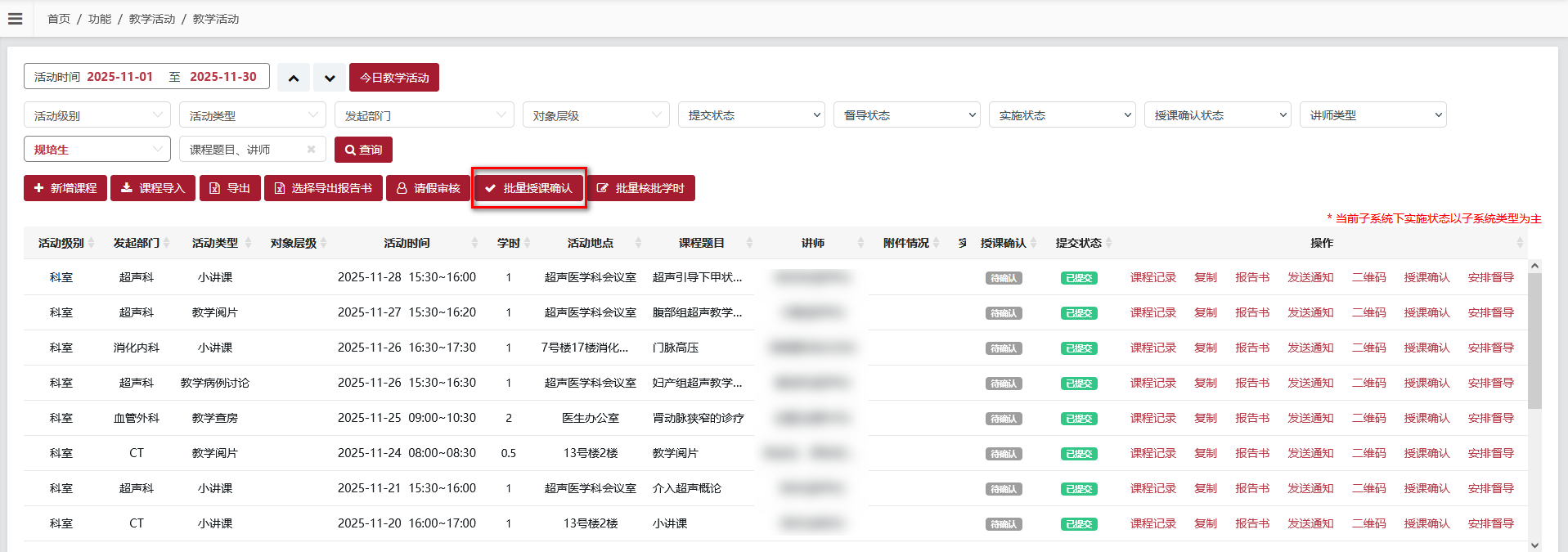Go to next period with down arrow
Viewport: 1568px width, 552px height.
pyautogui.click(x=330, y=78)
